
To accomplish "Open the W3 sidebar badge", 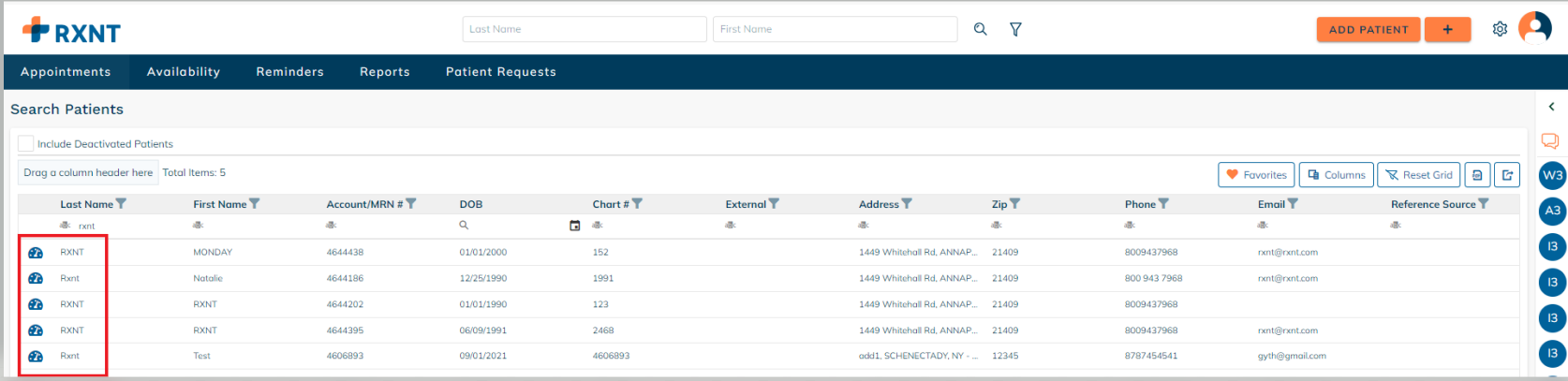I will [x=1553, y=175].
